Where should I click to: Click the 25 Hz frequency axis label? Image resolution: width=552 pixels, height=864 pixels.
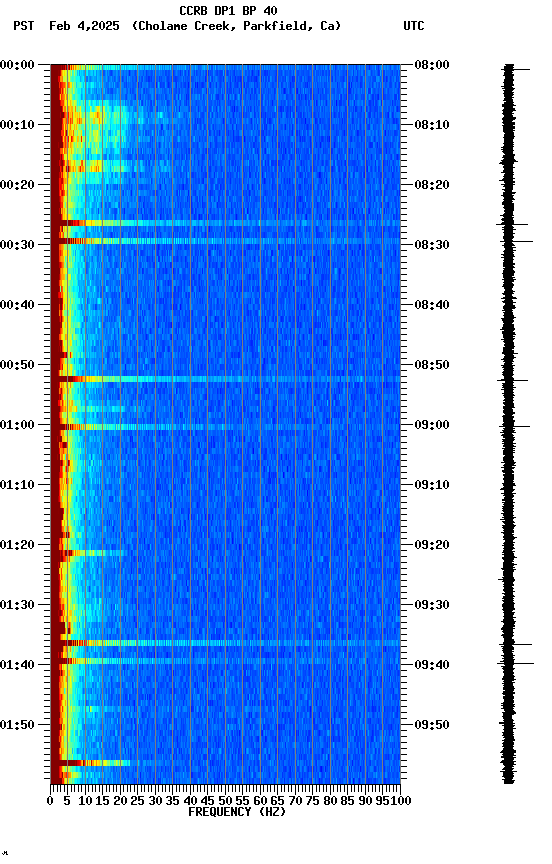[x=137, y=801]
